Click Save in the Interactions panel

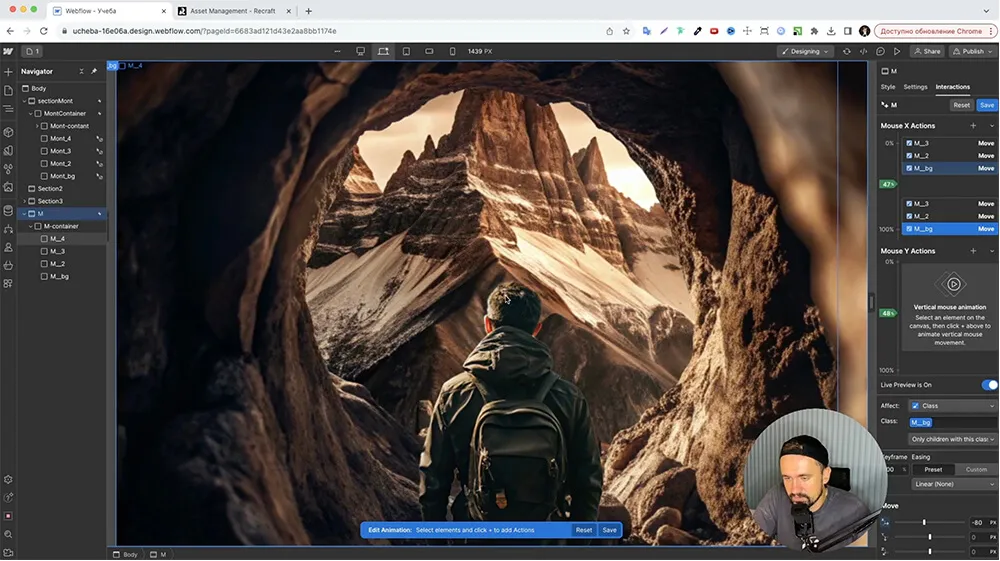click(986, 105)
